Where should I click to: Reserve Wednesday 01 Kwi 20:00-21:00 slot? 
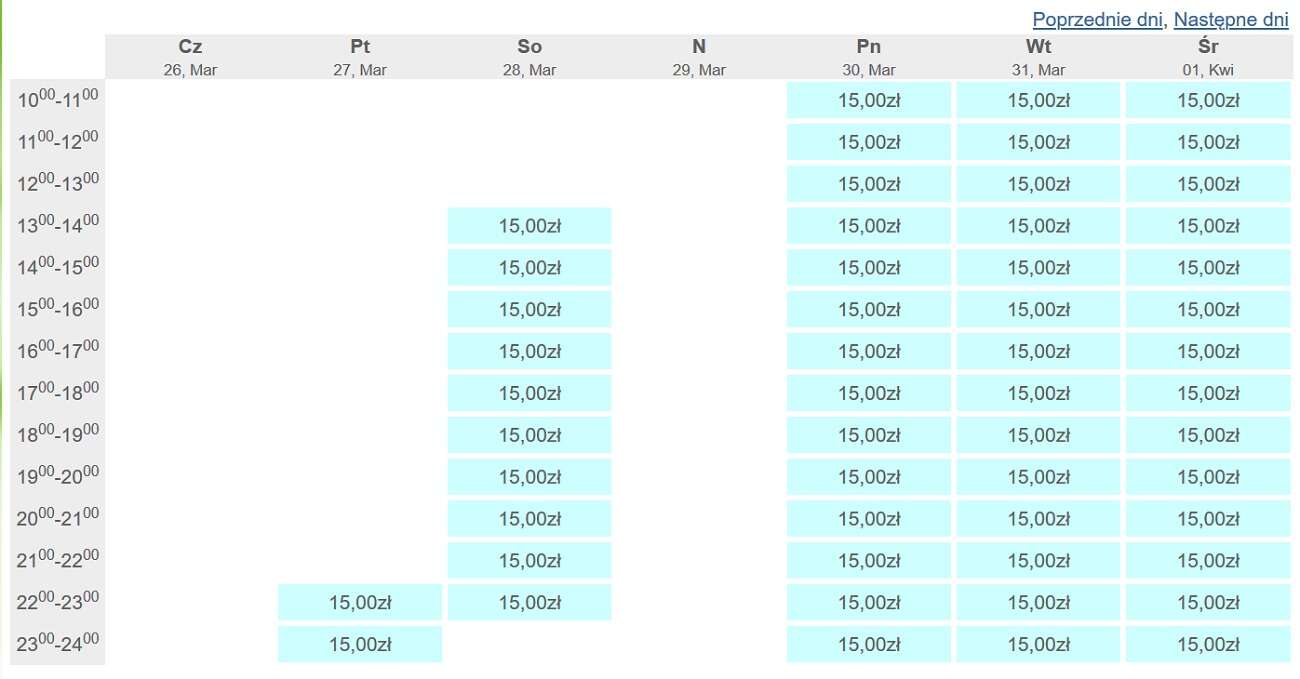1208,519
